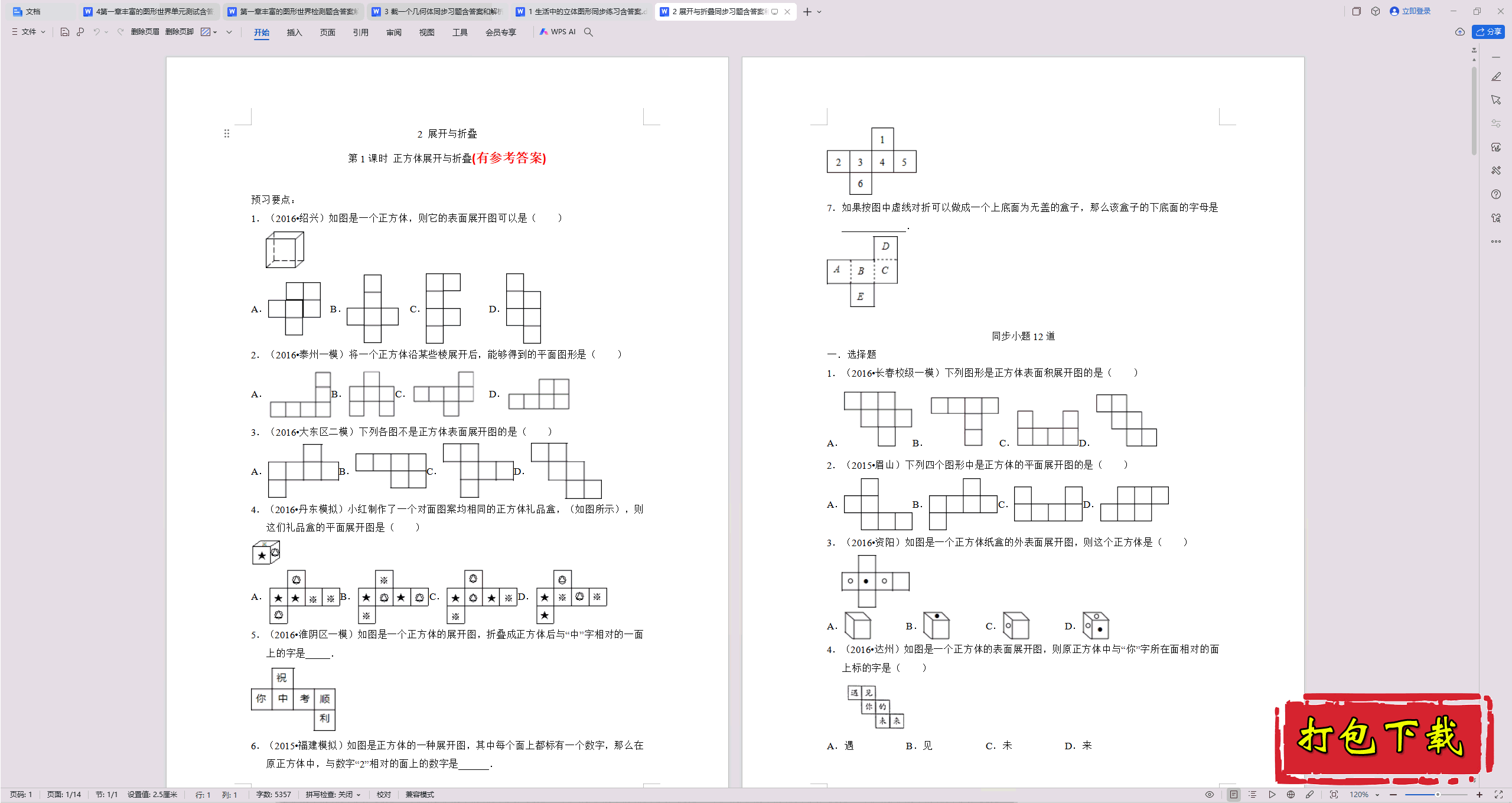Open the 文件 menu dropdown
1512x803 pixels.
click(28, 32)
